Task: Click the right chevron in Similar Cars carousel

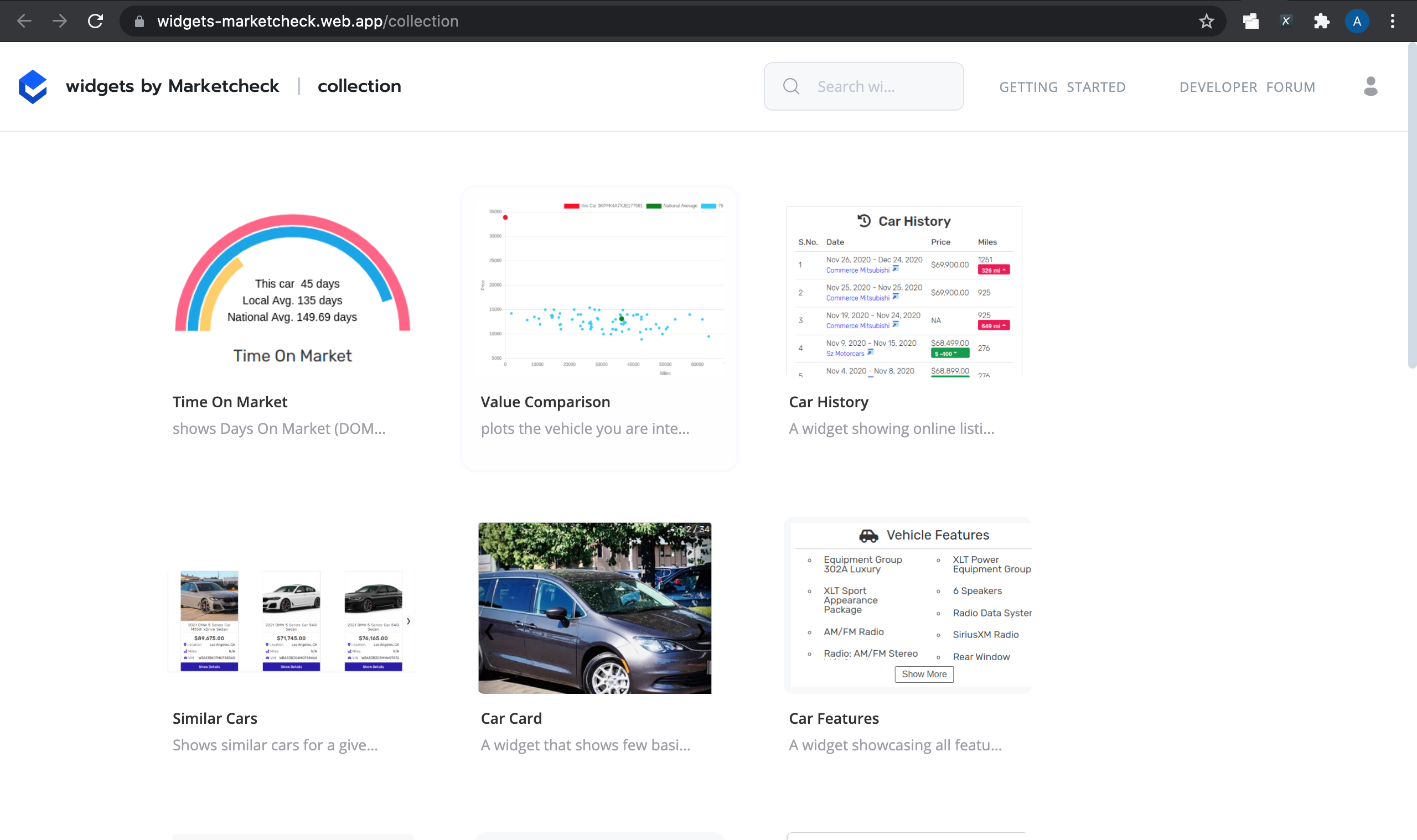Action: [x=408, y=621]
